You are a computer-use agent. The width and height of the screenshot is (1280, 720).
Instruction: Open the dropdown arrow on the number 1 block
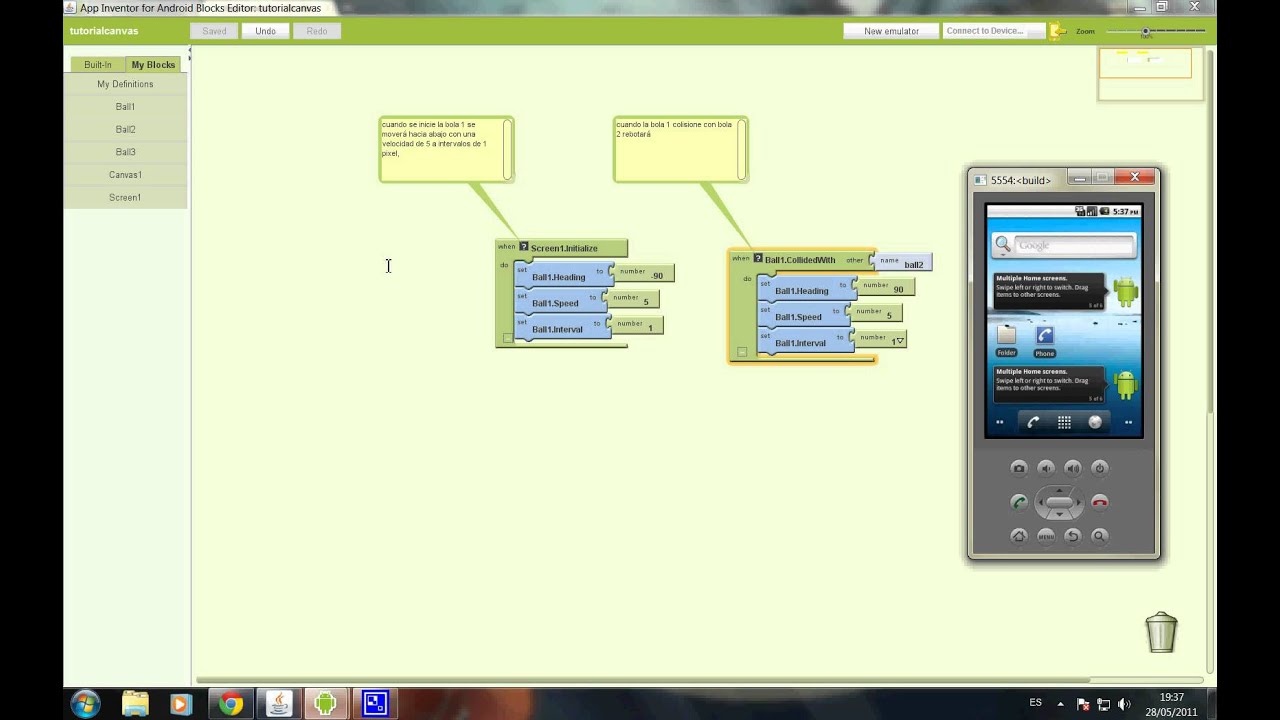[900, 341]
